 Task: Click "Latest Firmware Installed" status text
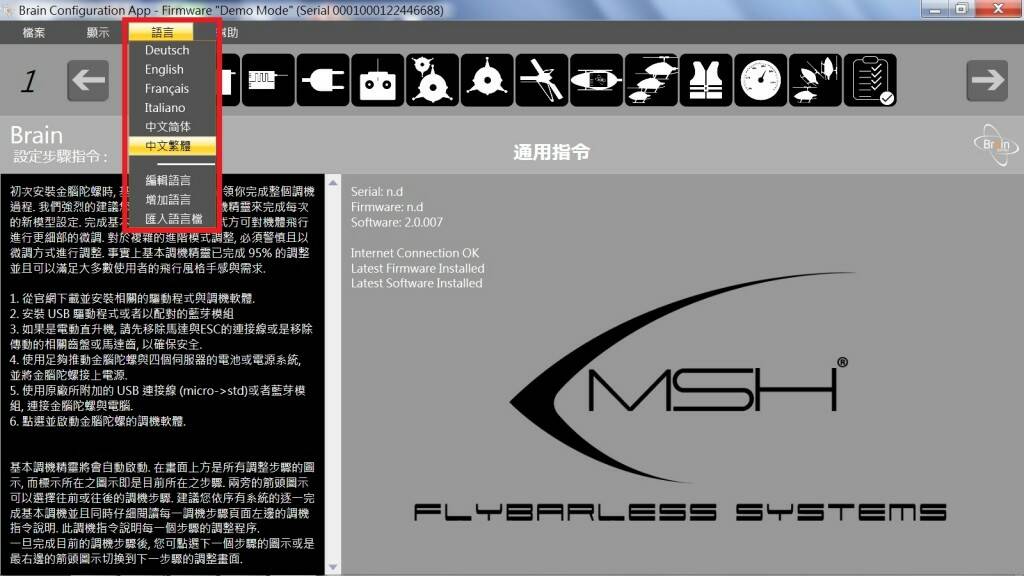417,268
